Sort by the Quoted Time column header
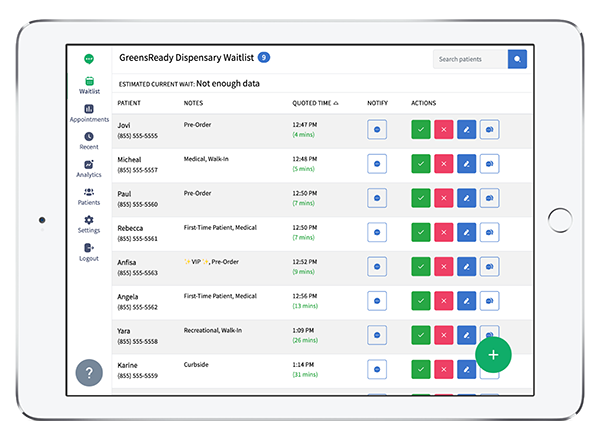 315,103
